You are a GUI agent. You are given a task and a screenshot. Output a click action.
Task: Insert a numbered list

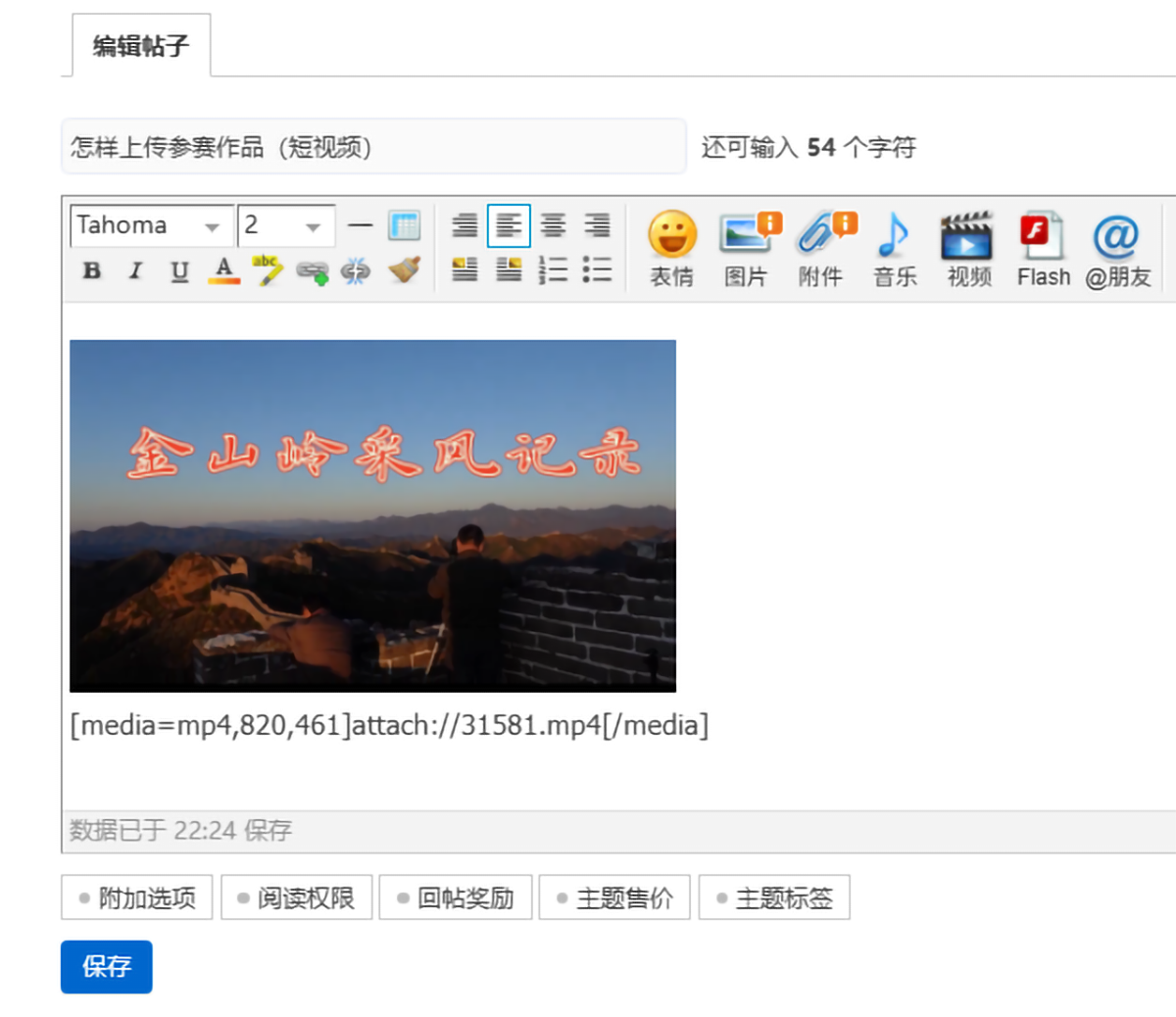pyautogui.click(x=554, y=269)
